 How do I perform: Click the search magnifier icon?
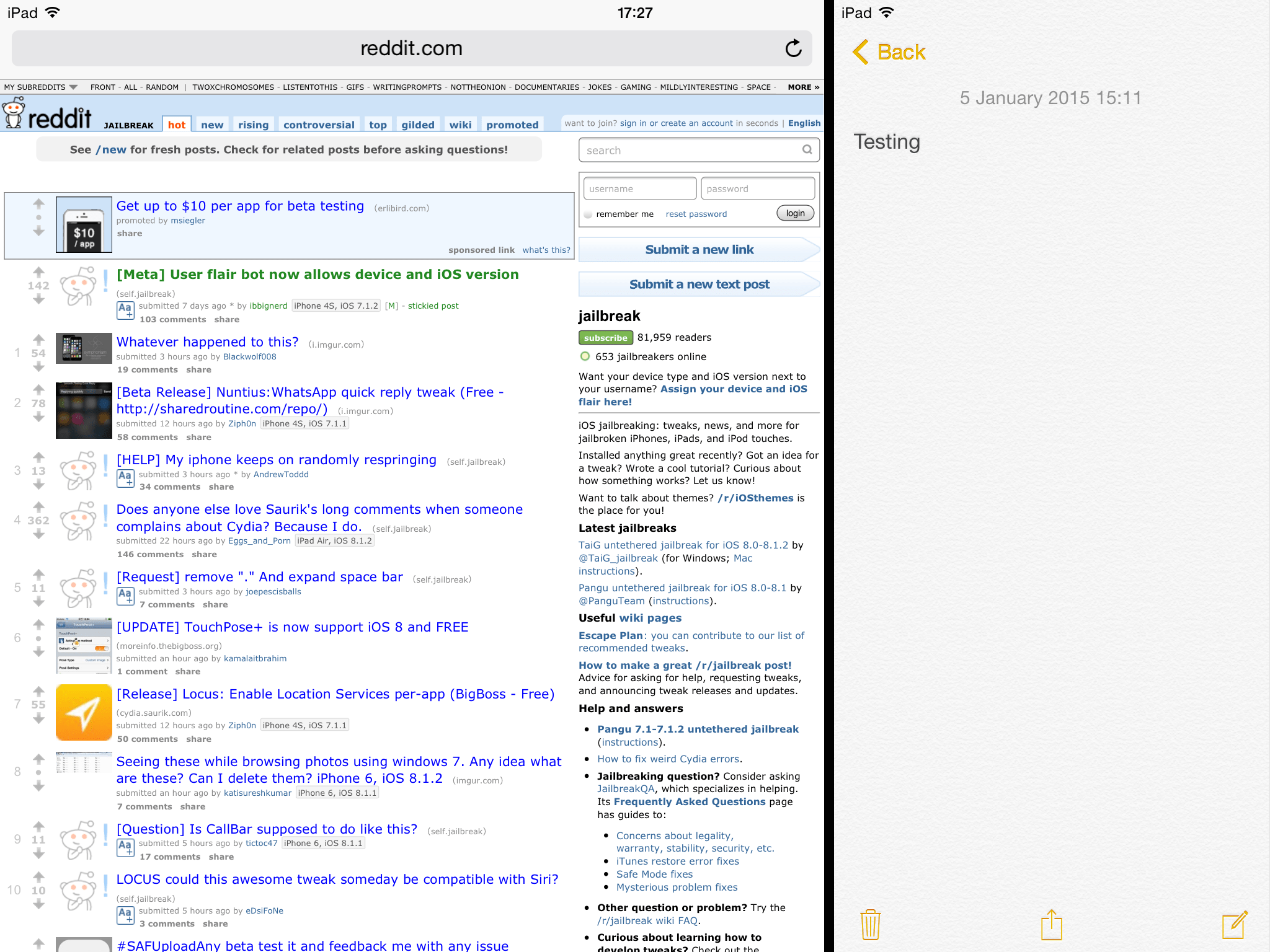807,149
